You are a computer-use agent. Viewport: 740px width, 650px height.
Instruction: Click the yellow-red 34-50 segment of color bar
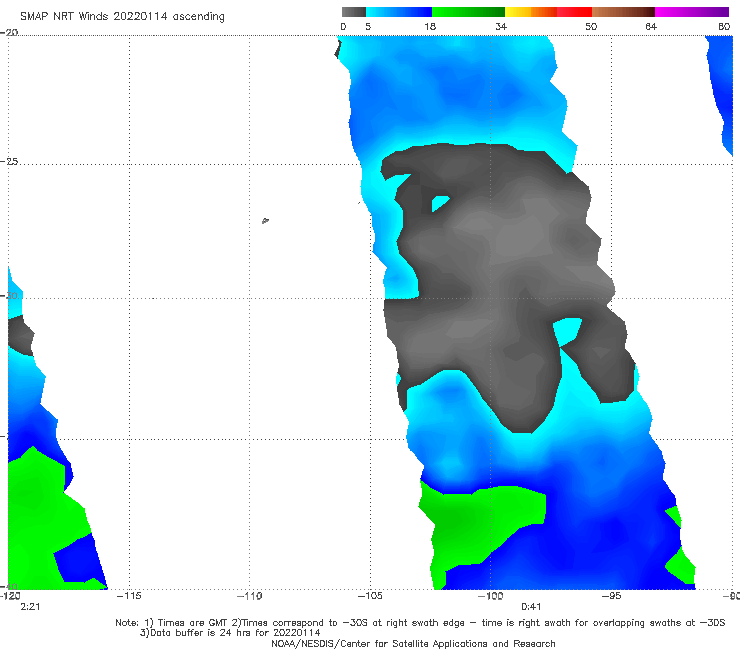[548, 12]
